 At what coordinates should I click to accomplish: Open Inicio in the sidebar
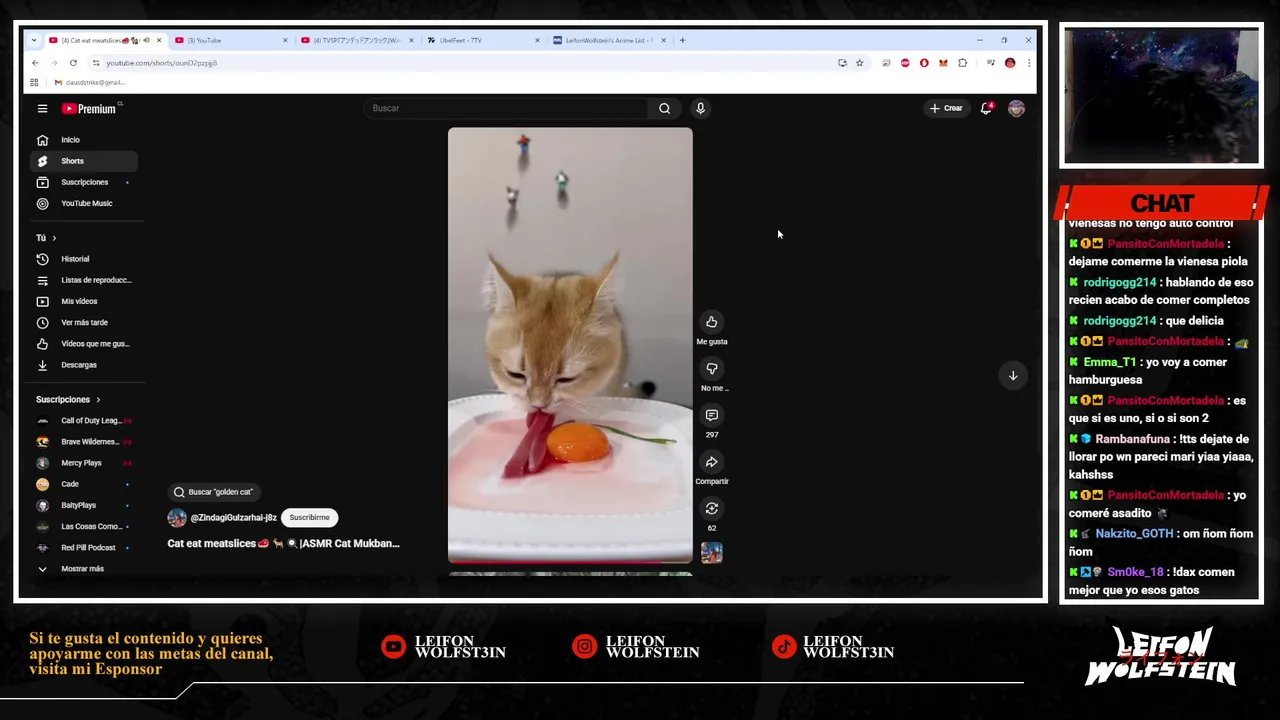83,140
